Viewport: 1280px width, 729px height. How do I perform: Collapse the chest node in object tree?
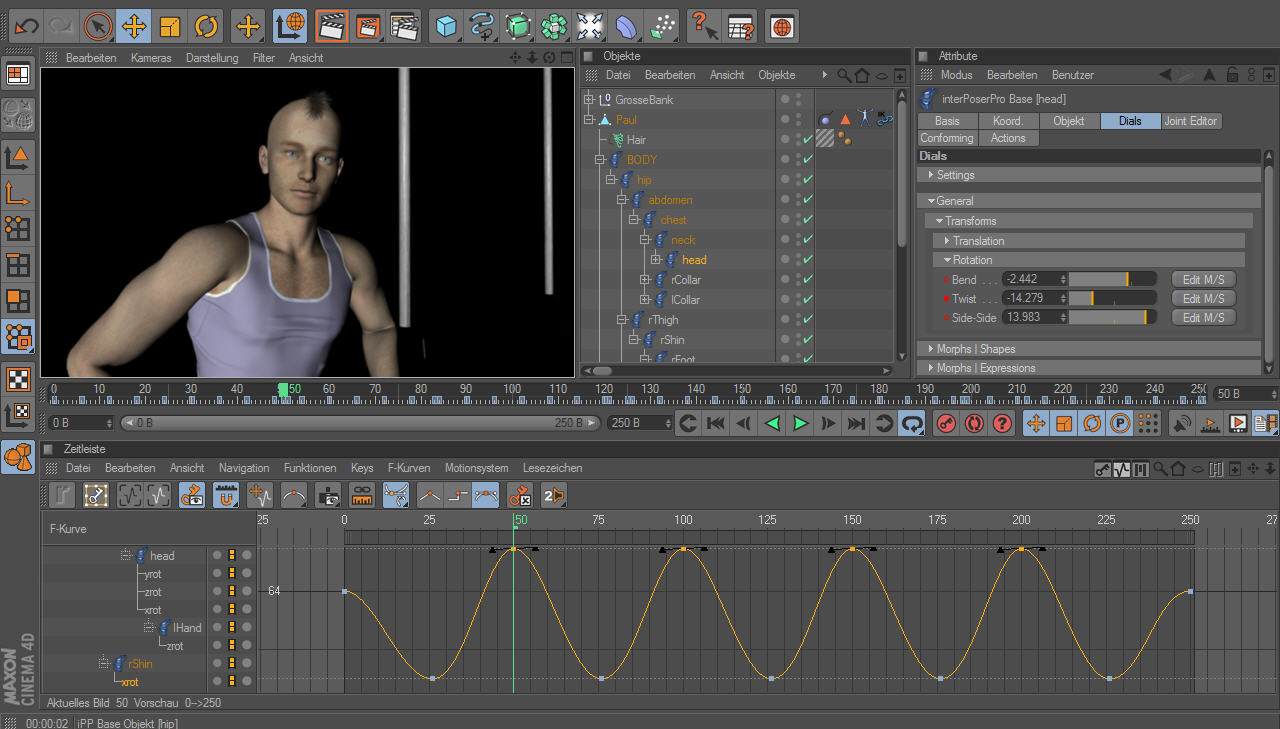[633, 220]
